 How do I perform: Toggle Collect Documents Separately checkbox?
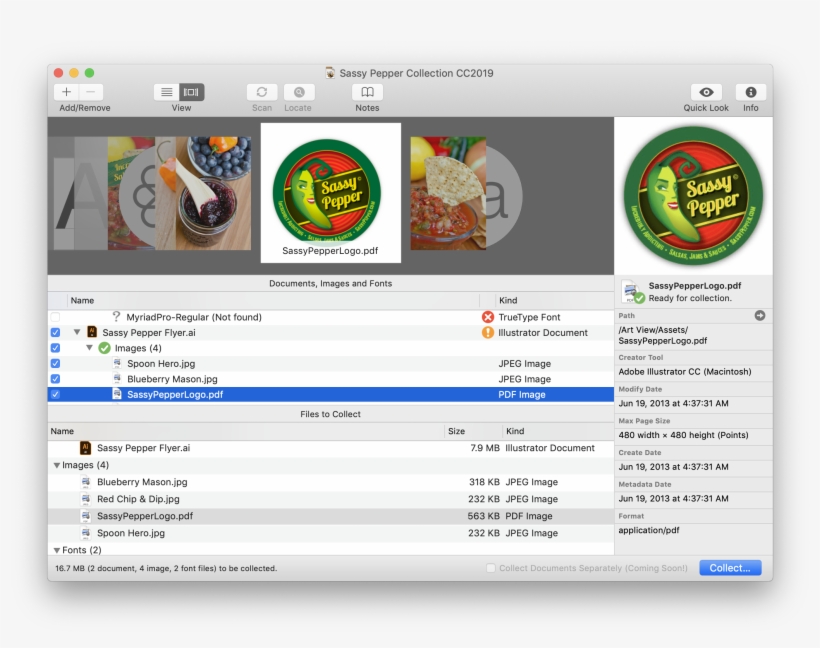pyautogui.click(x=491, y=568)
